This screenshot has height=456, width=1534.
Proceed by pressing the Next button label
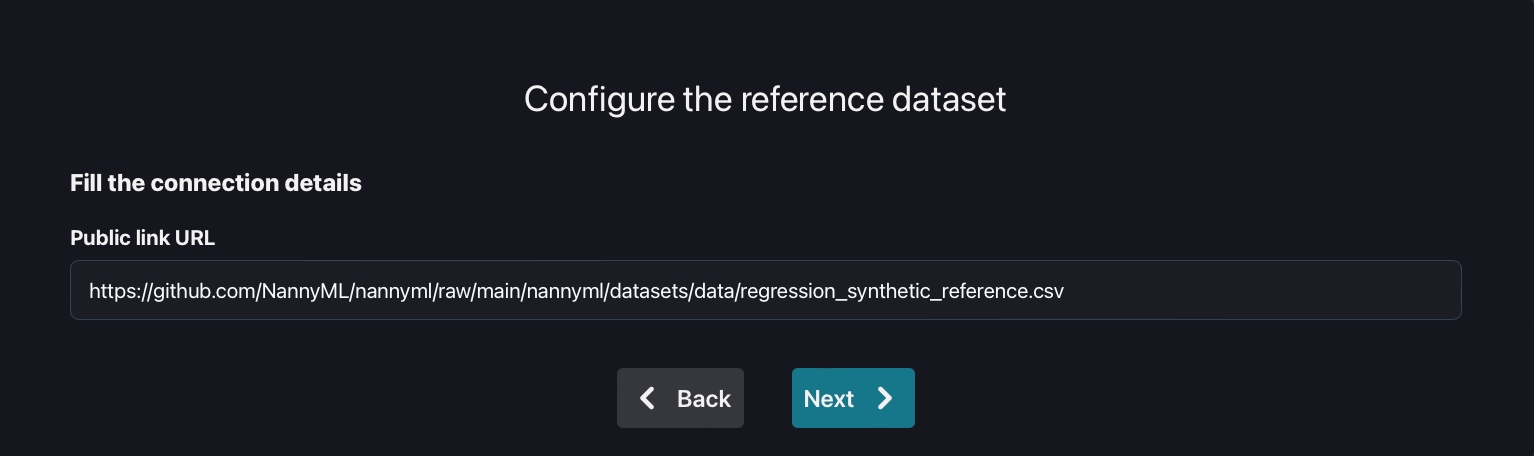click(828, 398)
